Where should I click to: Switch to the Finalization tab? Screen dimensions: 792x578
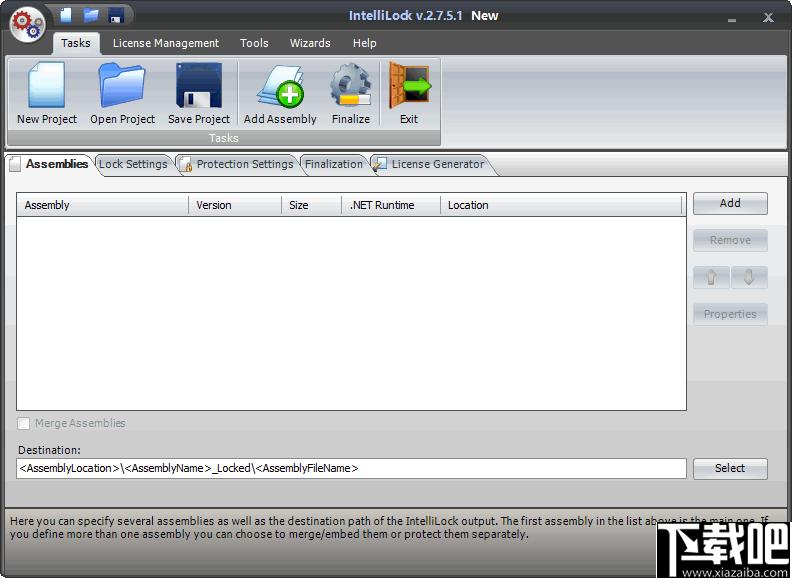click(x=334, y=165)
